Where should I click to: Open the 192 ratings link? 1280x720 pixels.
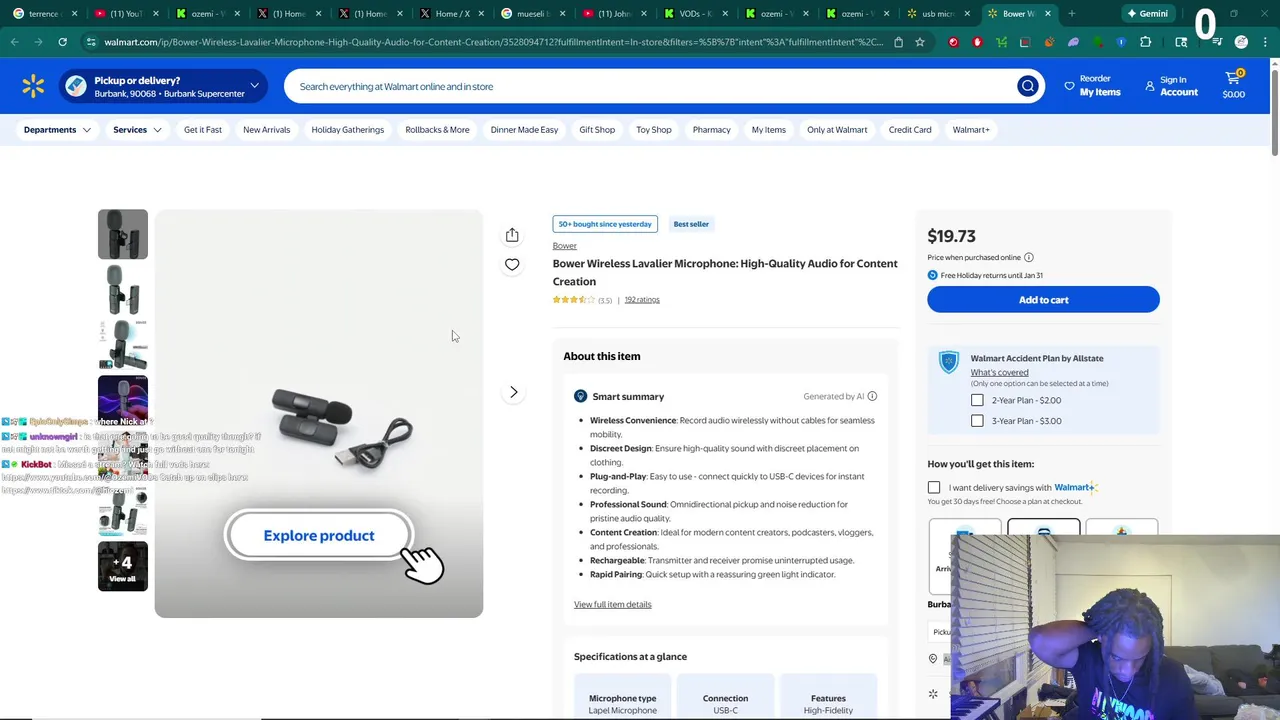642,300
